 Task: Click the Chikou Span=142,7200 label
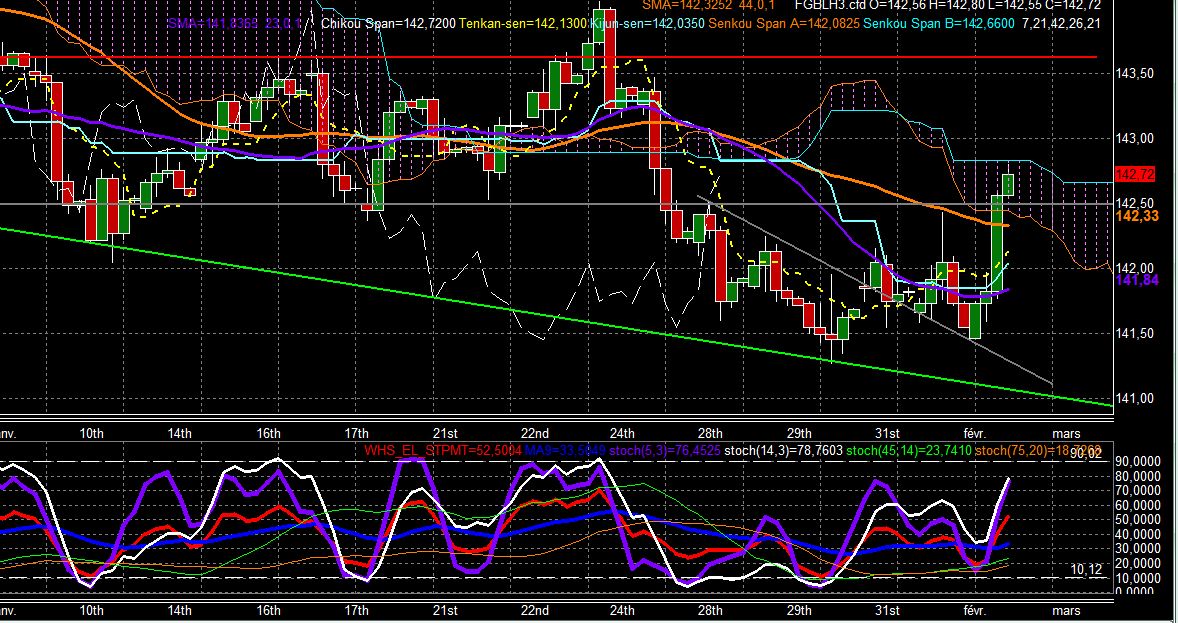(x=388, y=23)
